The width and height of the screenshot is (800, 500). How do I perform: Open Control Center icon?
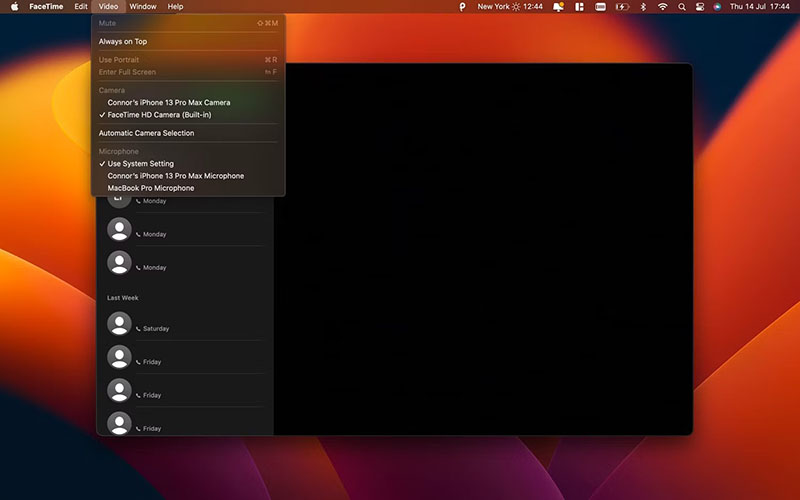coord(699,7)
